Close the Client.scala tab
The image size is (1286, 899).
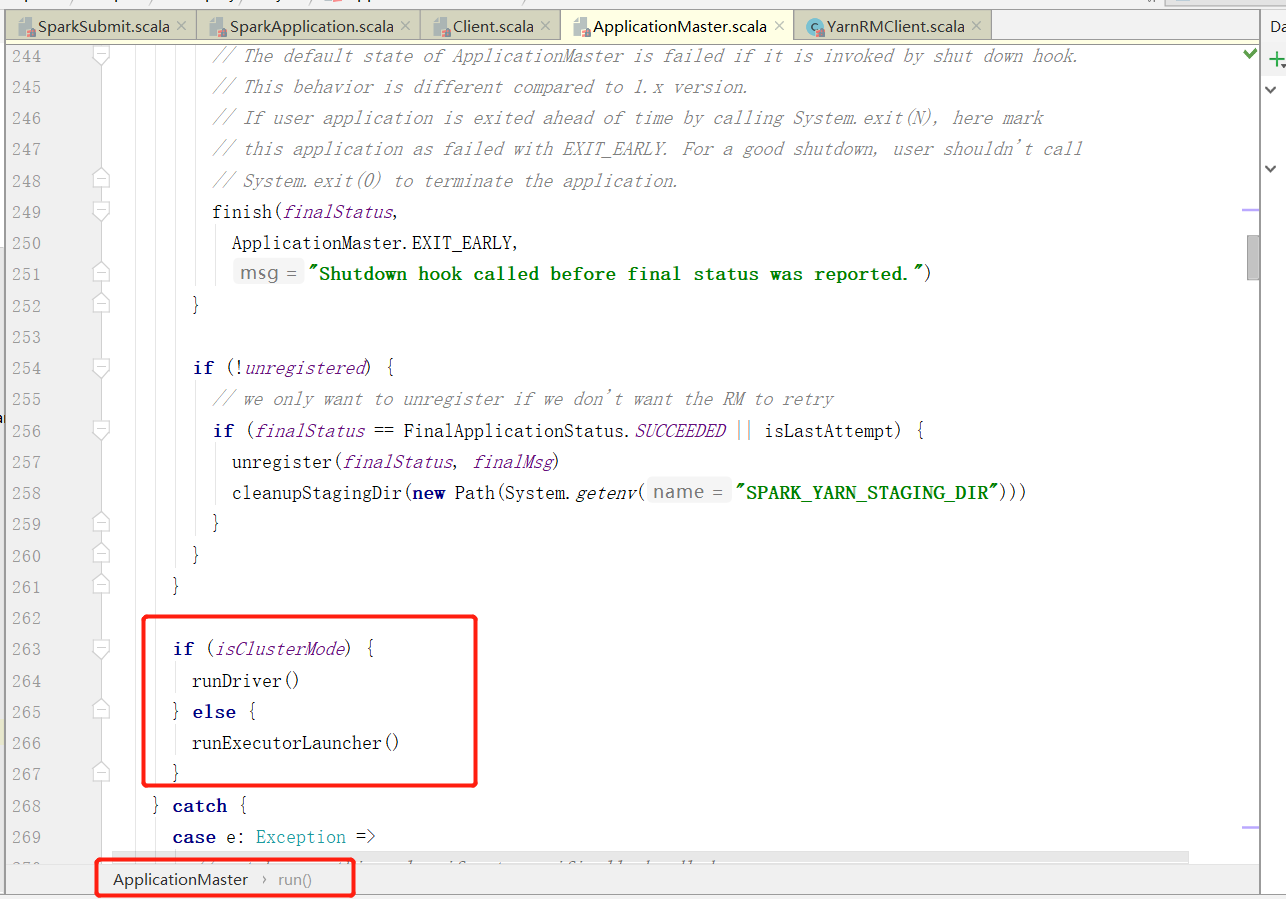544,26
